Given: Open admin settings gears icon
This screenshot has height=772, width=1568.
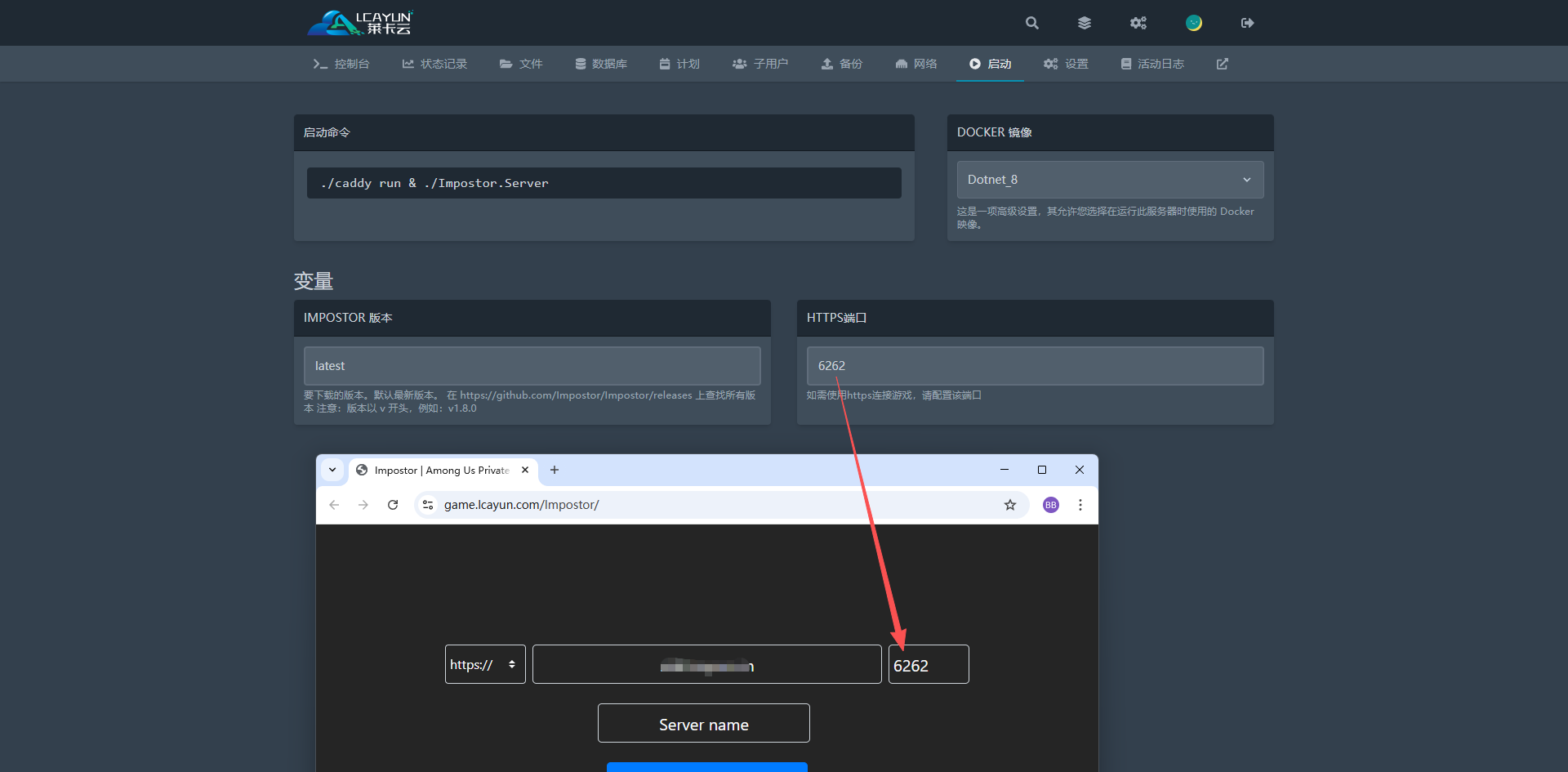Looking at the screenshot, I should click(1138, 23).
